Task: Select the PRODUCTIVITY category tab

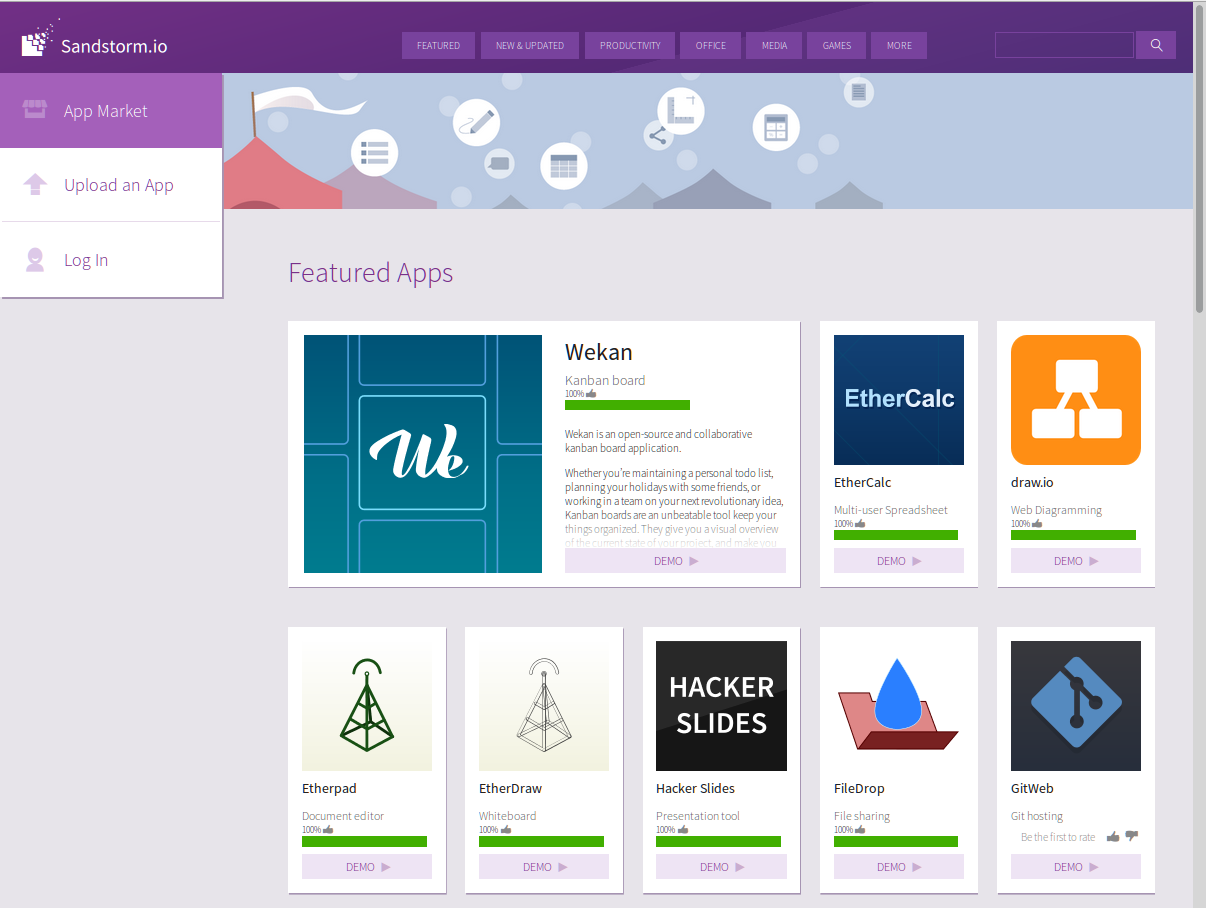Action: coord(630,46)
